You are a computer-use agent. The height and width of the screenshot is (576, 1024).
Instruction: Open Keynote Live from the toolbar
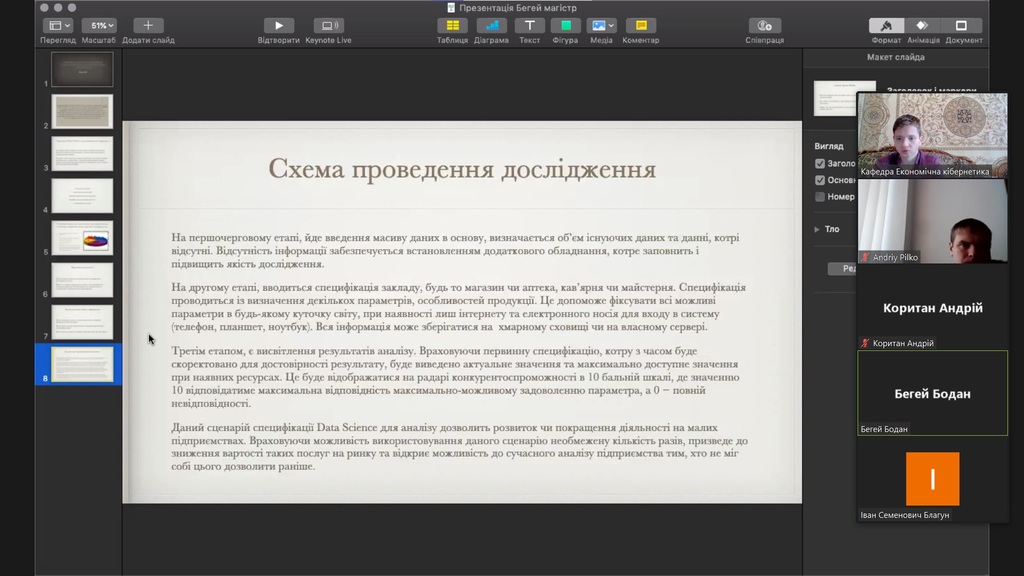click(x=327, y=26)
